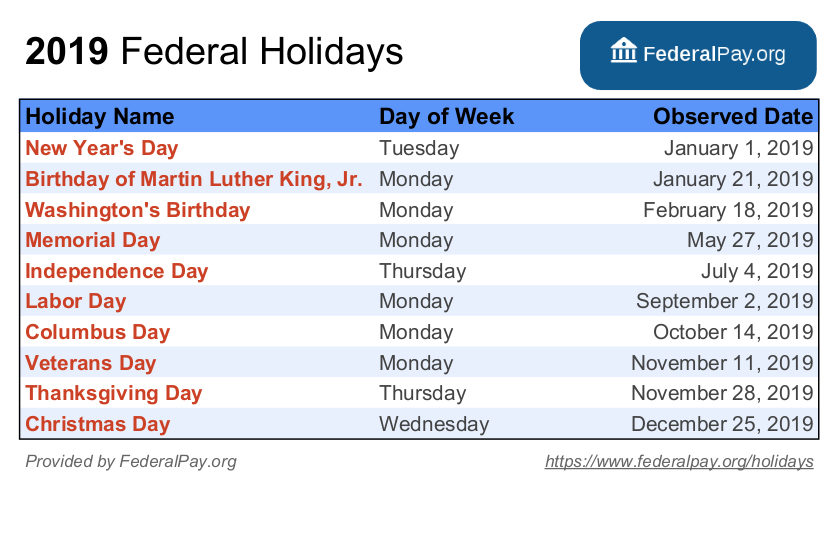Follow the federalpay.org/holidays URL link

pos(679,461)
